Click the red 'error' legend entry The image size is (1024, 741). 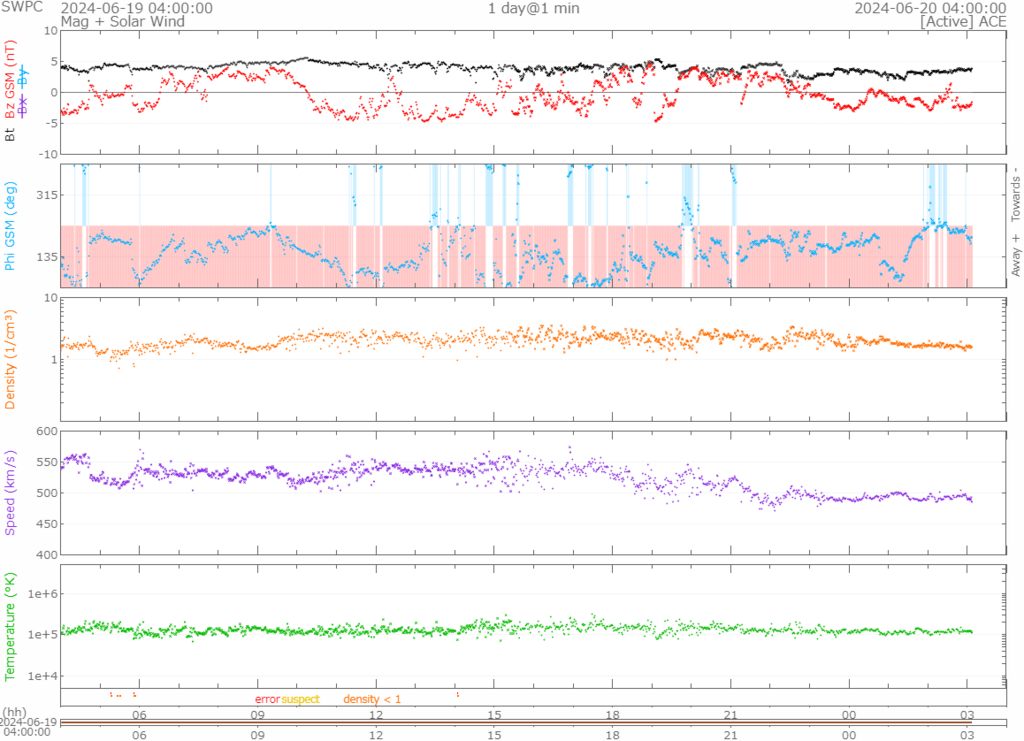coord(267,699)
